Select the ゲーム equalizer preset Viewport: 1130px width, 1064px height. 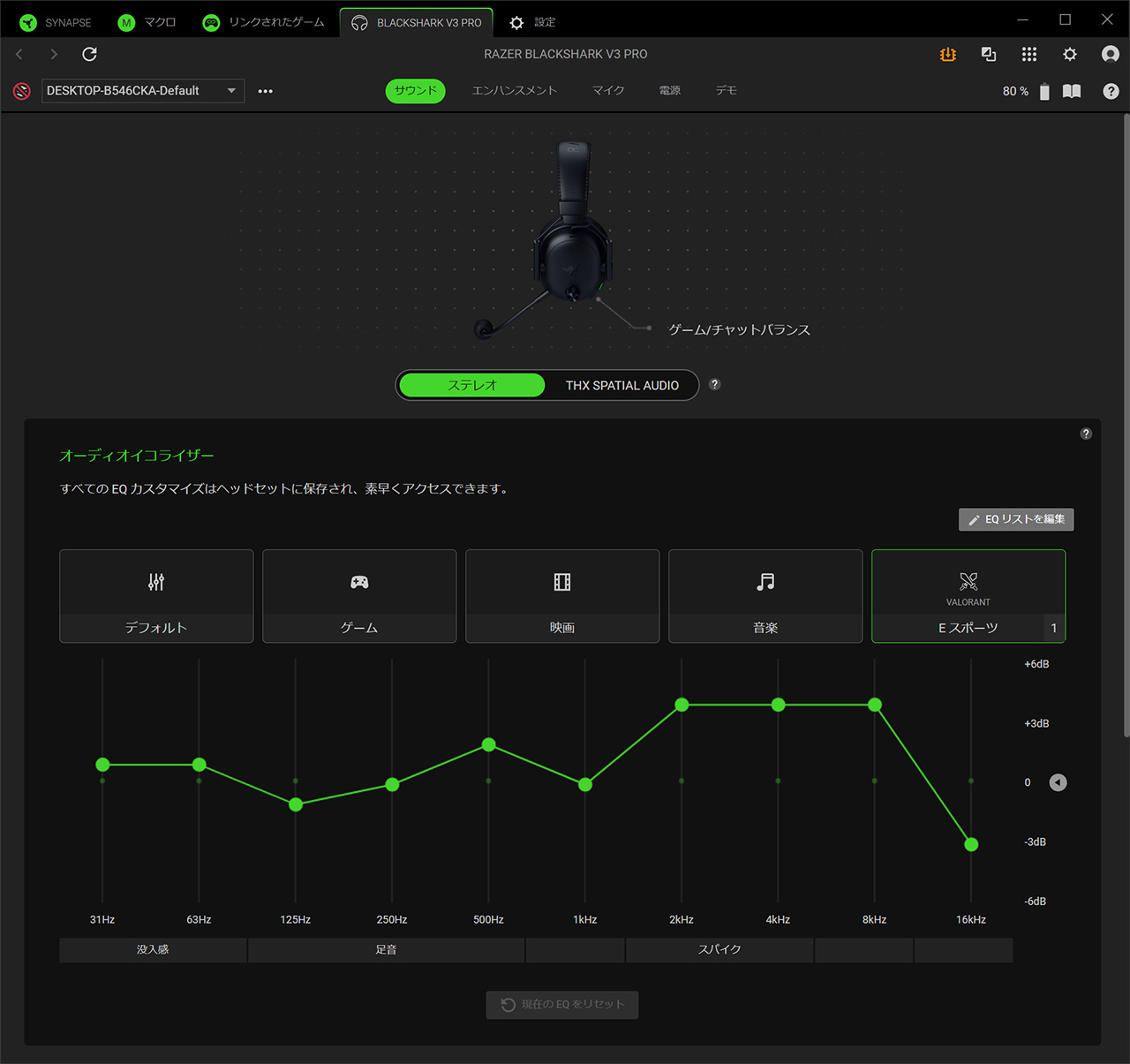[x=359, y=596]
